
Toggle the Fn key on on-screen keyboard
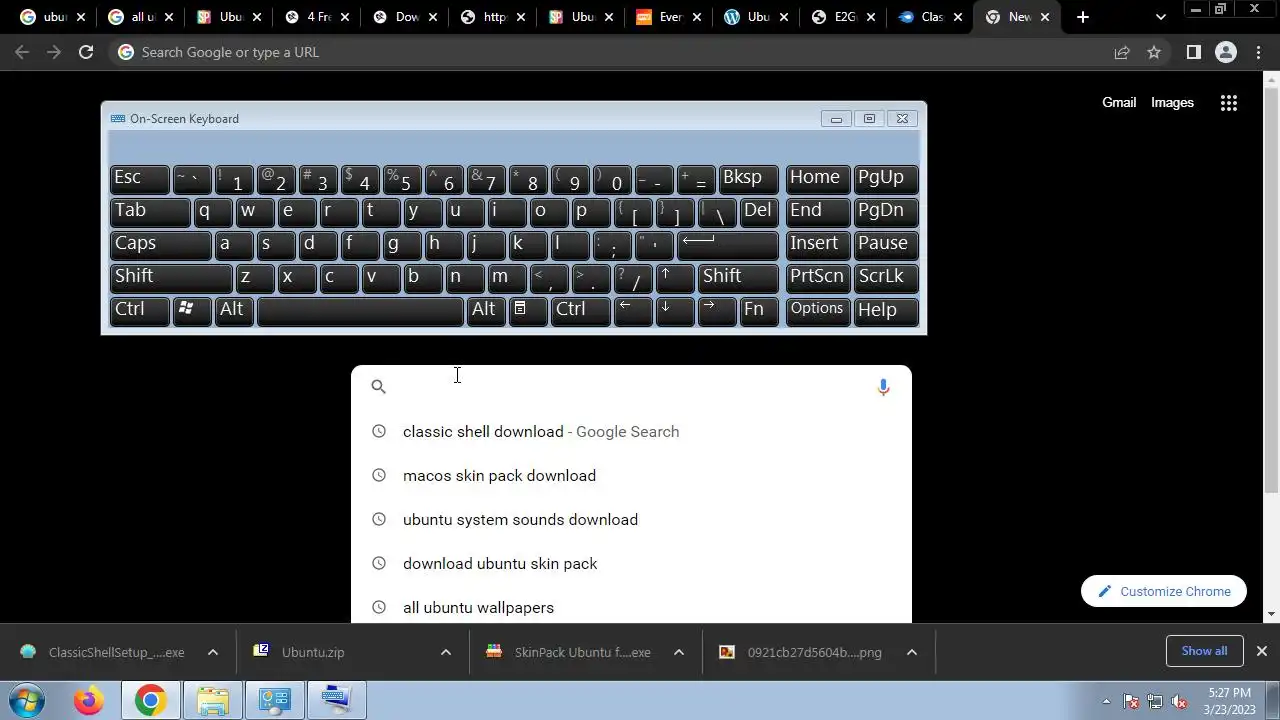(x=759, y=311)
